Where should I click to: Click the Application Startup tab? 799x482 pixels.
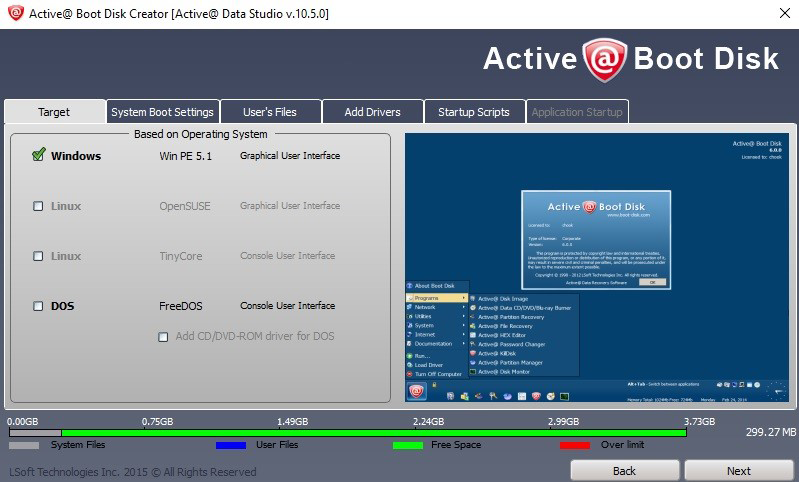[x=577, y=112]
